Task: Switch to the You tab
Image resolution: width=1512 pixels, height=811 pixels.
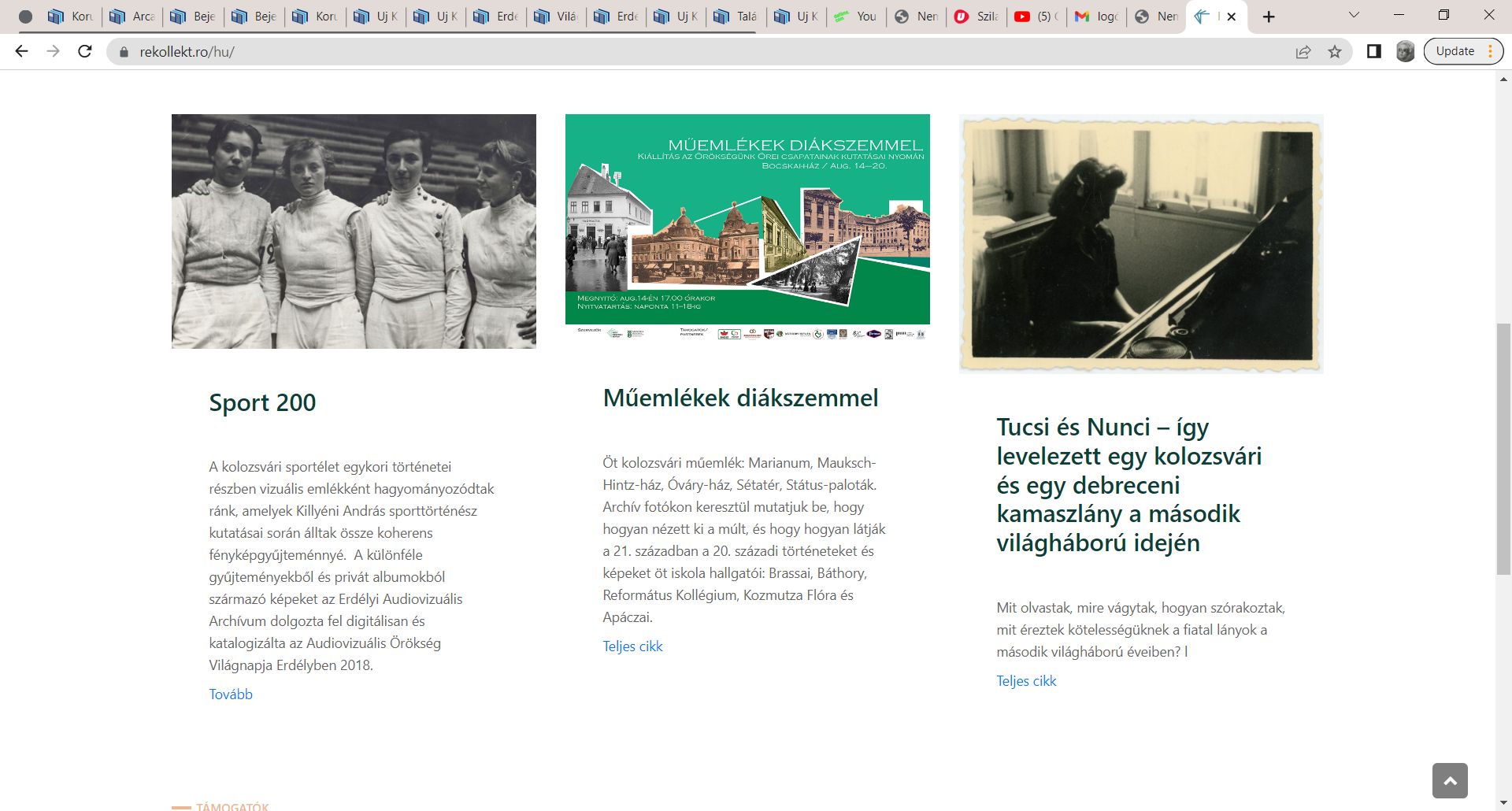Action: pos(857,17)
